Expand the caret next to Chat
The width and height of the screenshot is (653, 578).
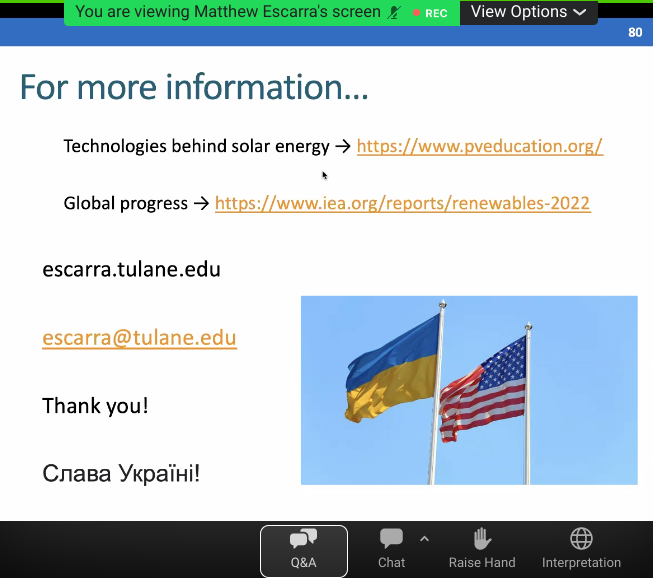point(424,539)
